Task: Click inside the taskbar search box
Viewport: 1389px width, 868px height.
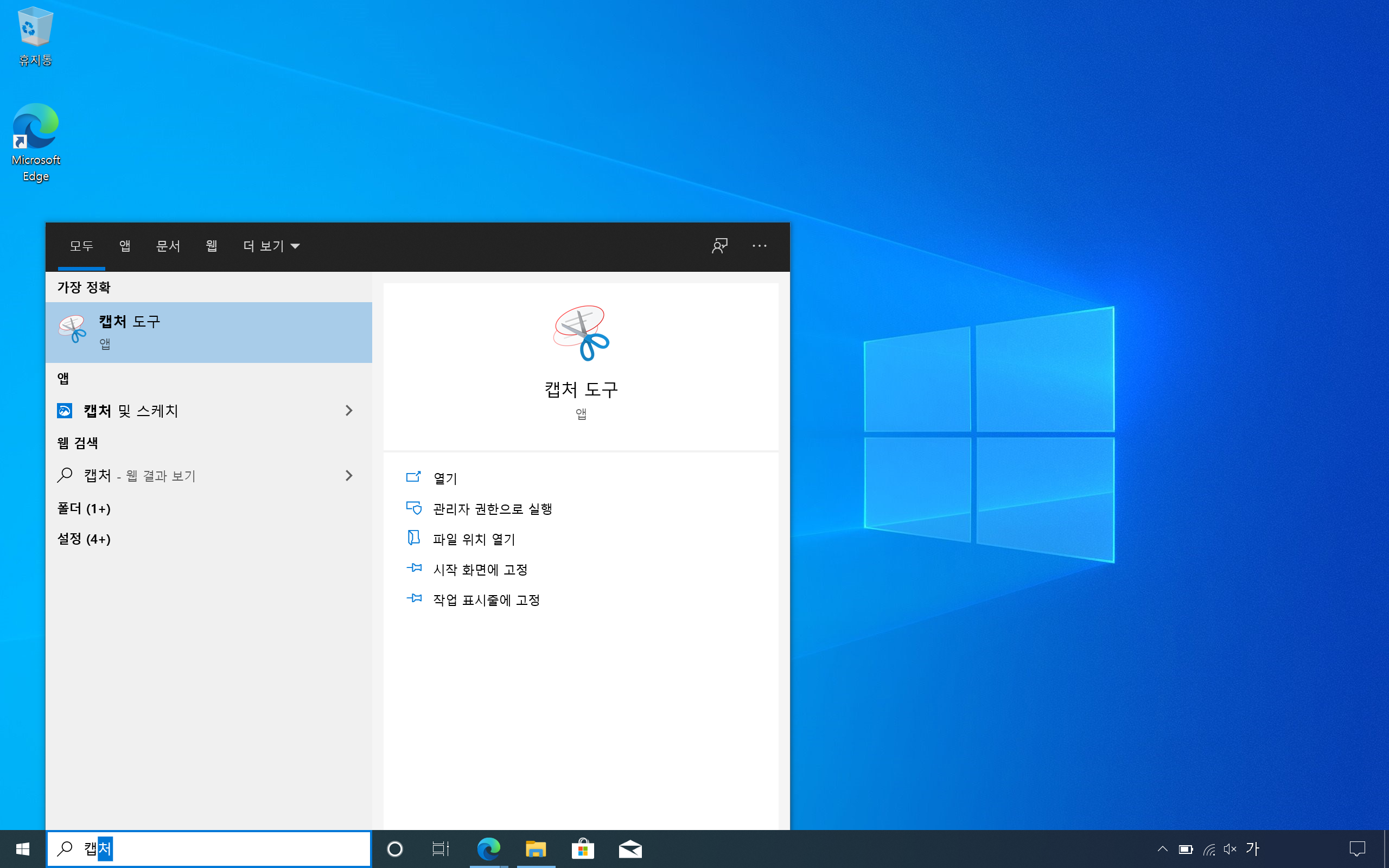Action: [230, 848]
